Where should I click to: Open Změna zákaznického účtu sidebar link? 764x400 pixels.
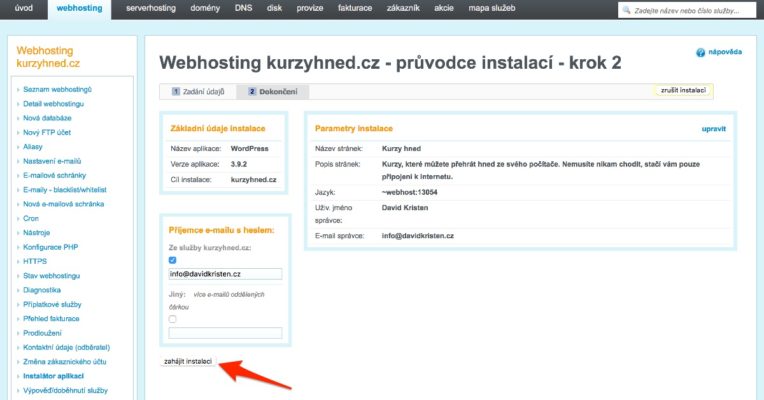click(65, 362)
